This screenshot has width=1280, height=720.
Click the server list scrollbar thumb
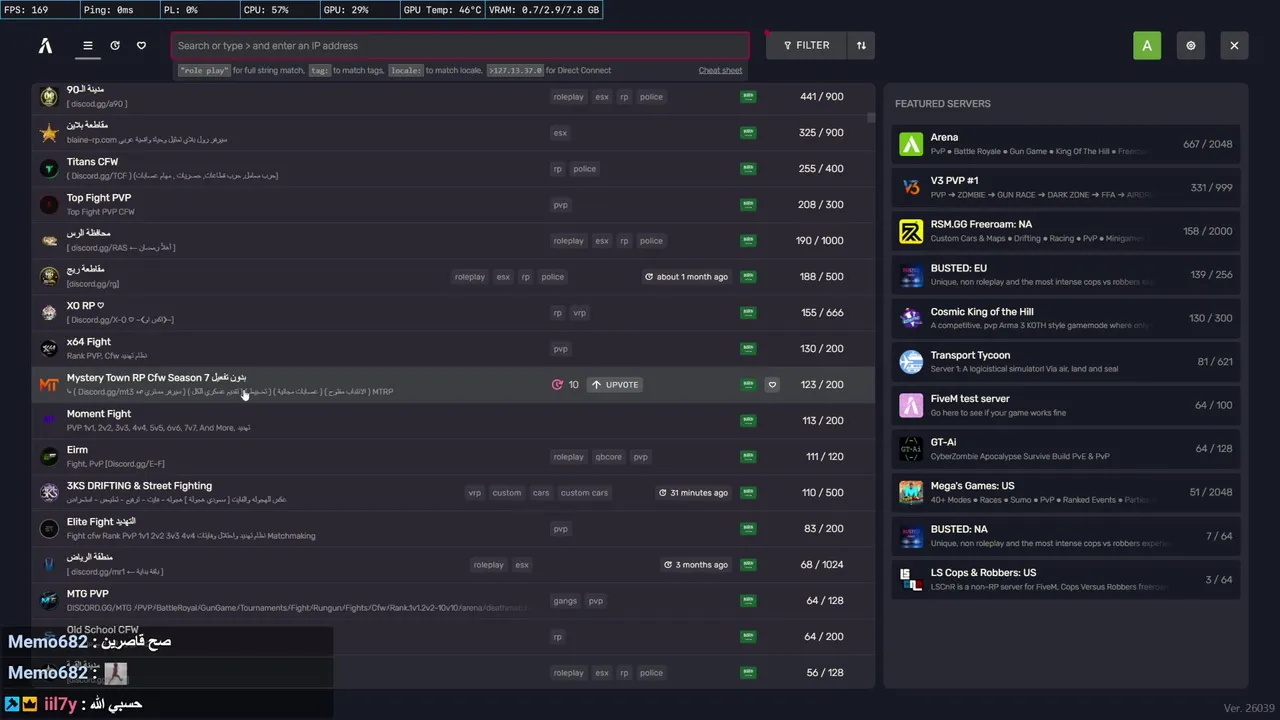coord(871,117)
